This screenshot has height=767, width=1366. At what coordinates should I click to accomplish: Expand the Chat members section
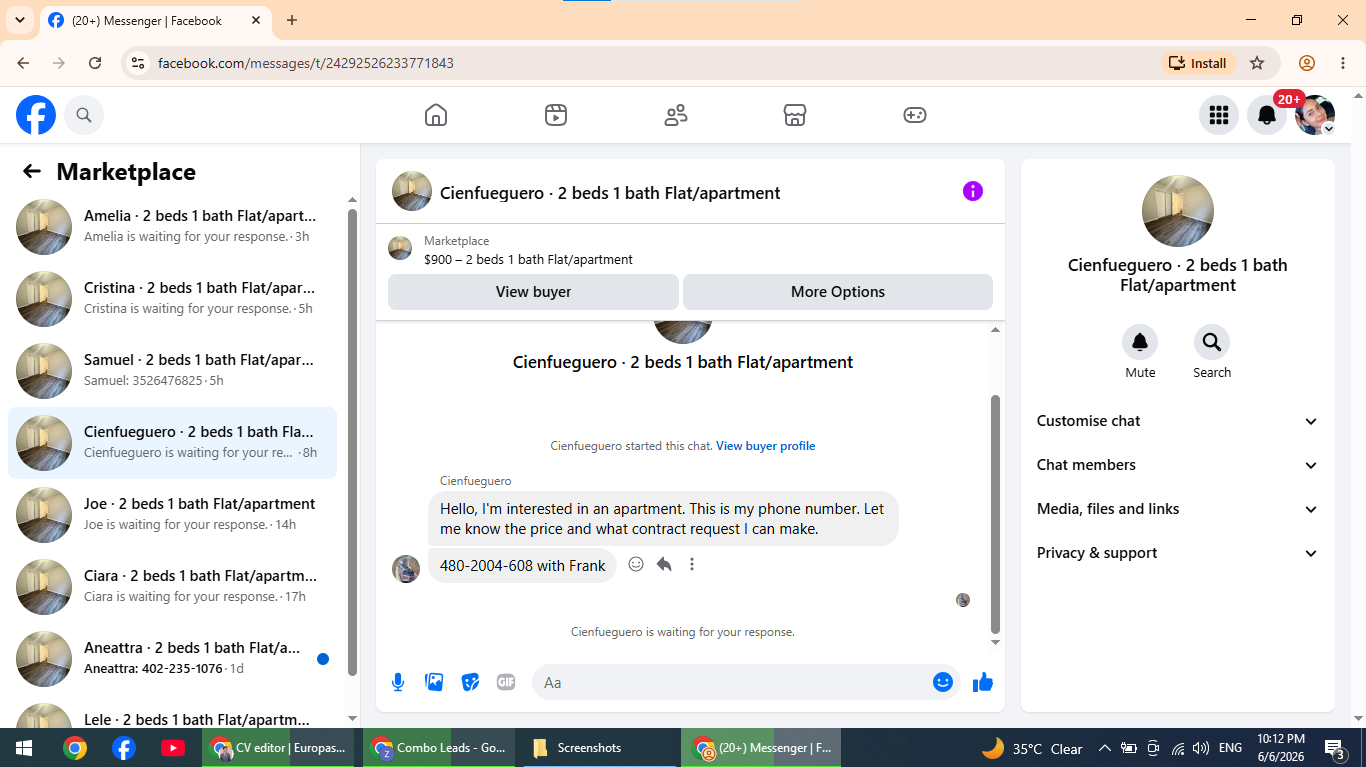(1178, 465)
